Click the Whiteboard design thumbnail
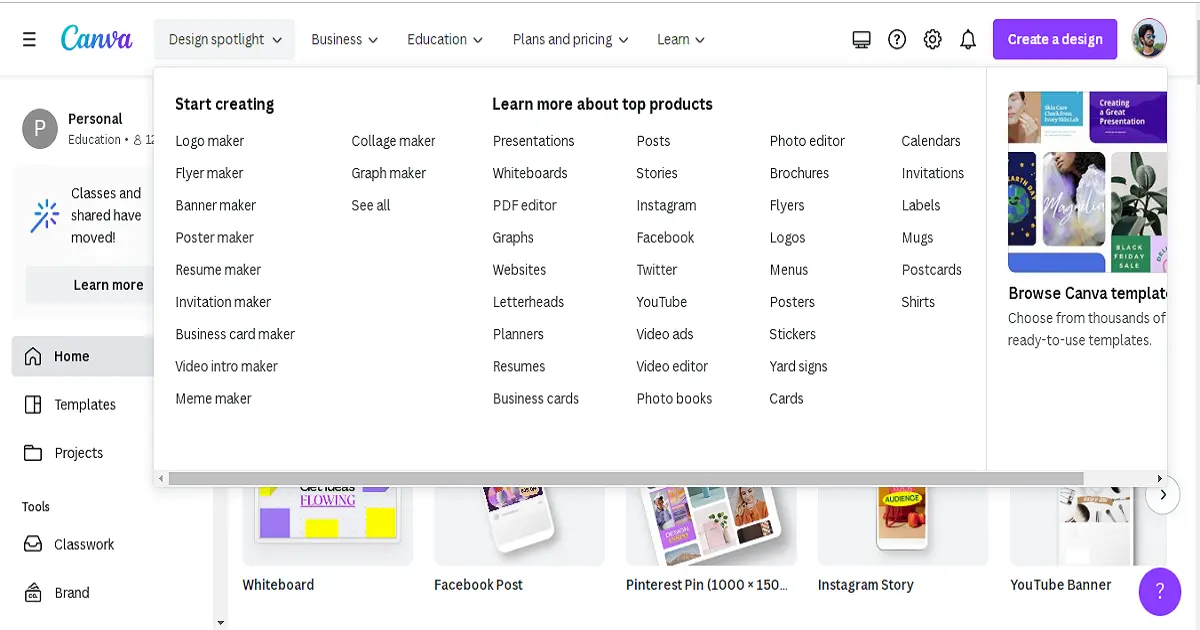This screenshot has height=630, width=1200. (x=328, y=526)
